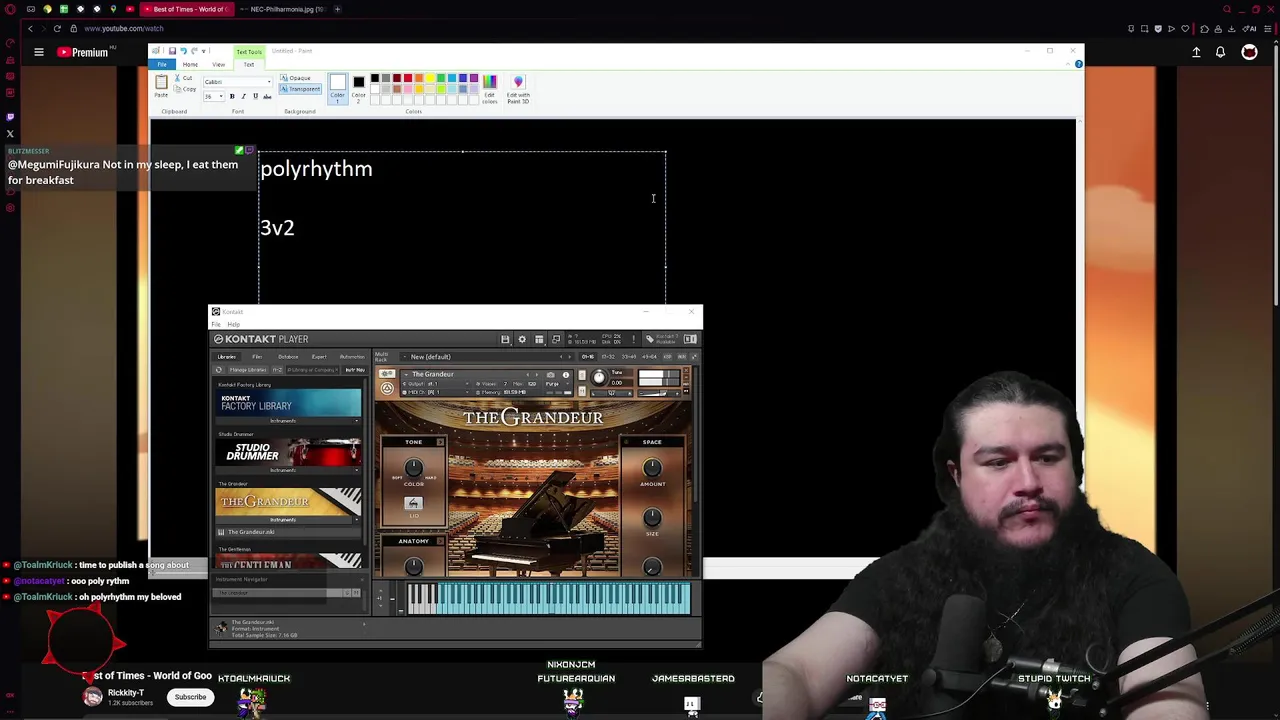Select Paint's Text ribbon tab

pyautogui.click(x=249, y=64)
